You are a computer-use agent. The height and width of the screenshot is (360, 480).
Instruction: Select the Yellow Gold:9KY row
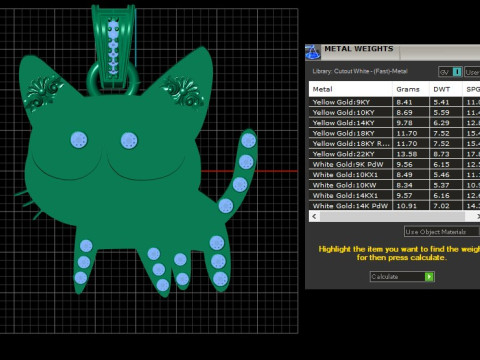(x=394, y=102)
